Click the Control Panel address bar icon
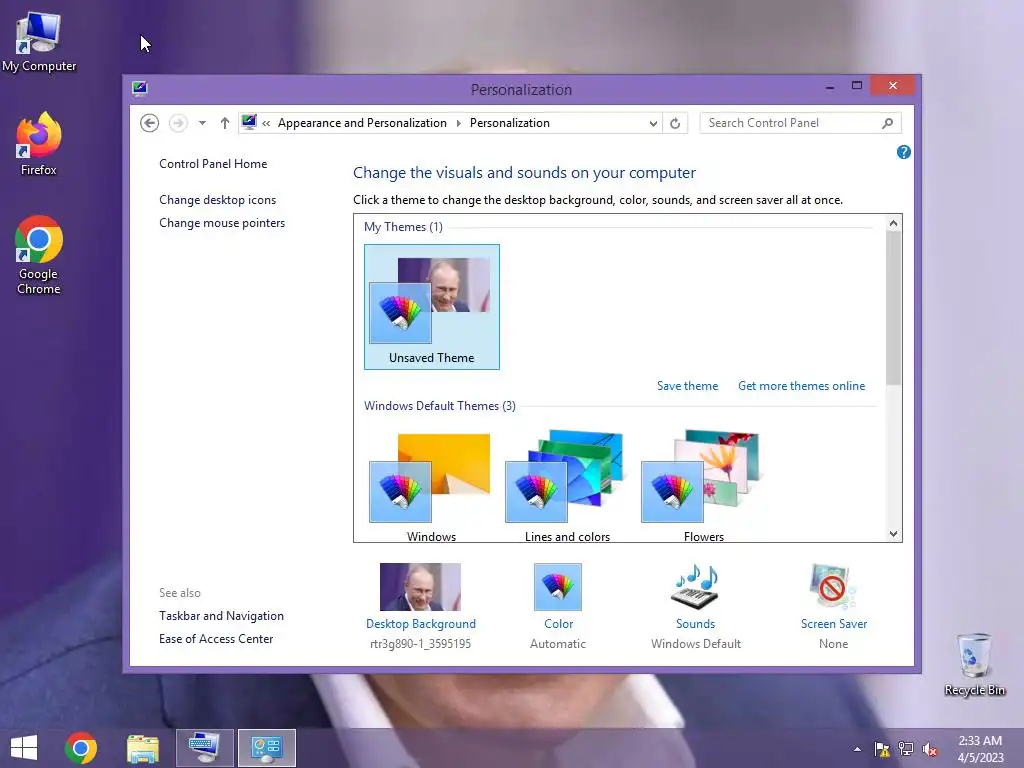Screen dimensions: 1024x768 pyautogui.click(x=249, y=122)
